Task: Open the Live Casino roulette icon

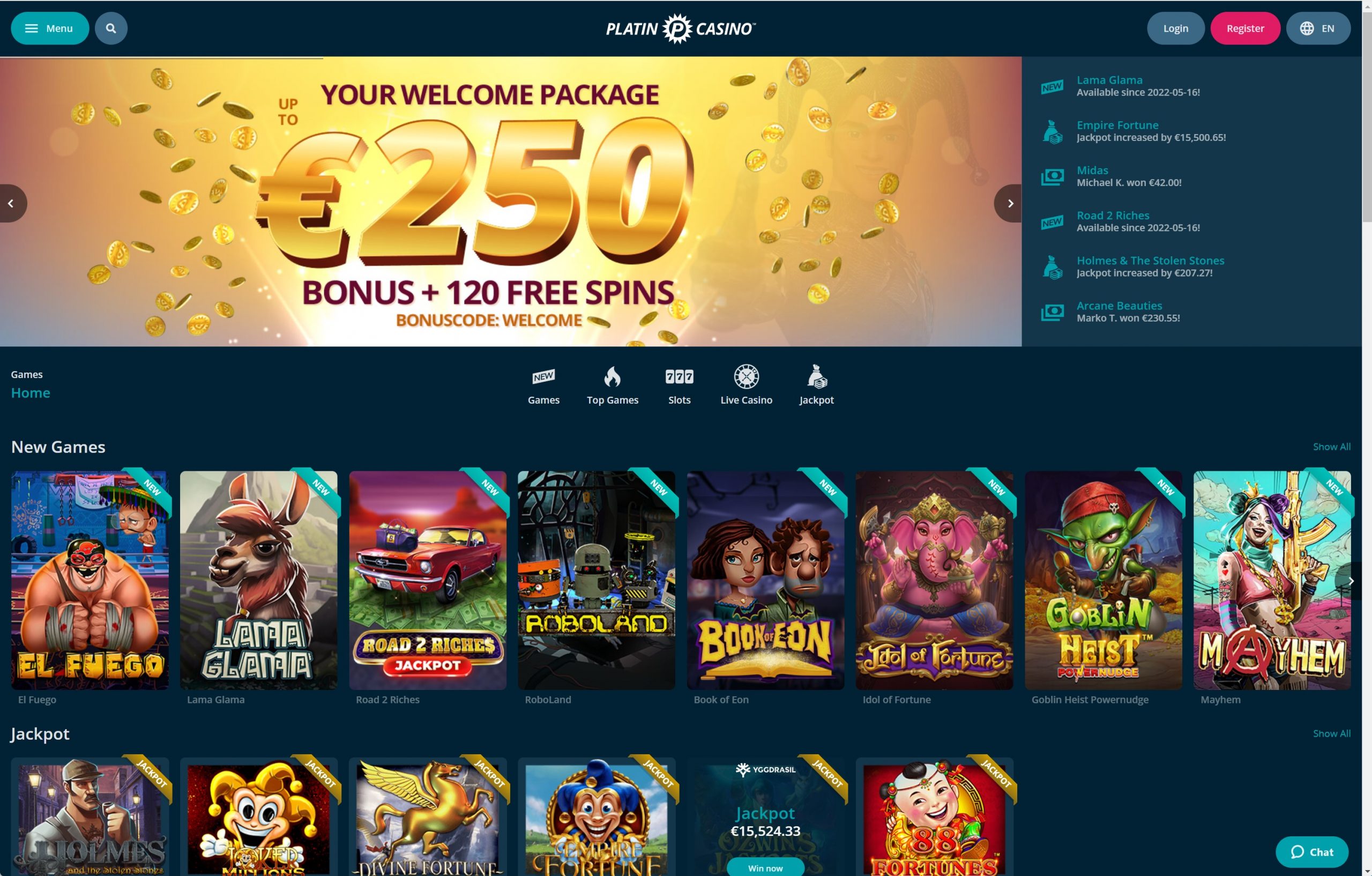Action: coord(746,377)
